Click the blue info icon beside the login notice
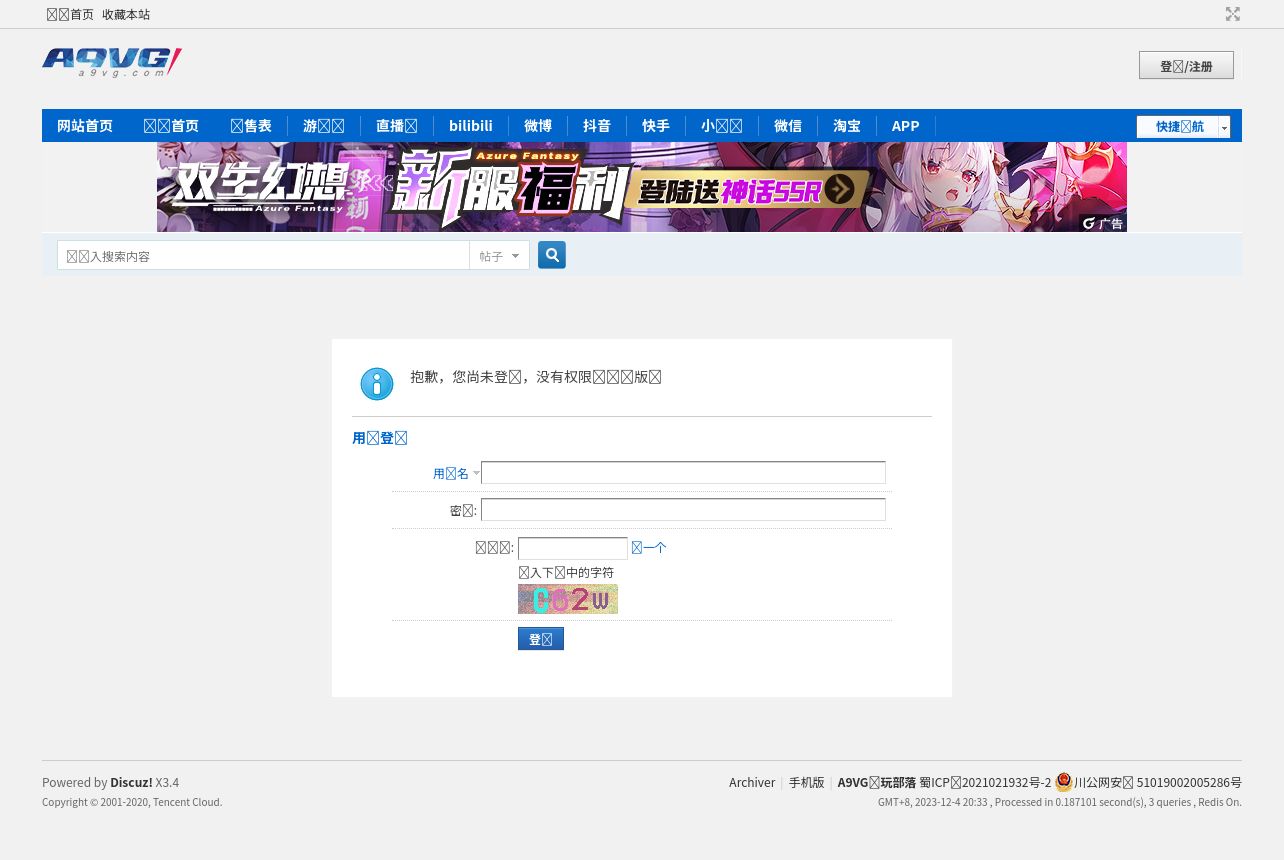 tap(377, 384)
